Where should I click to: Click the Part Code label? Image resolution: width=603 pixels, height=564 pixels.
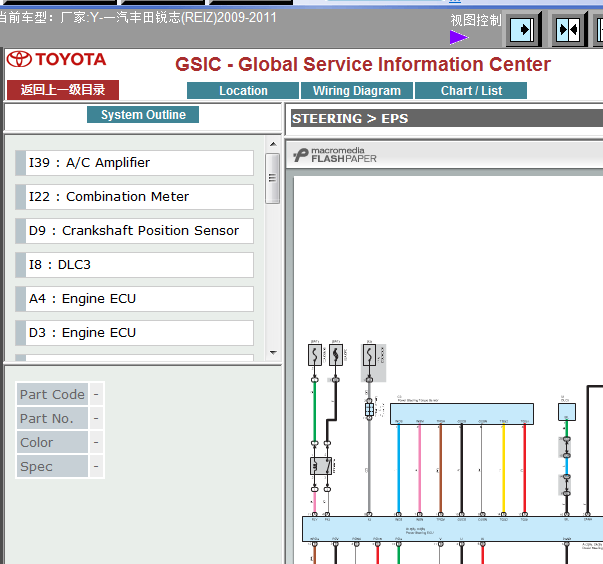(x=52, y=394)
